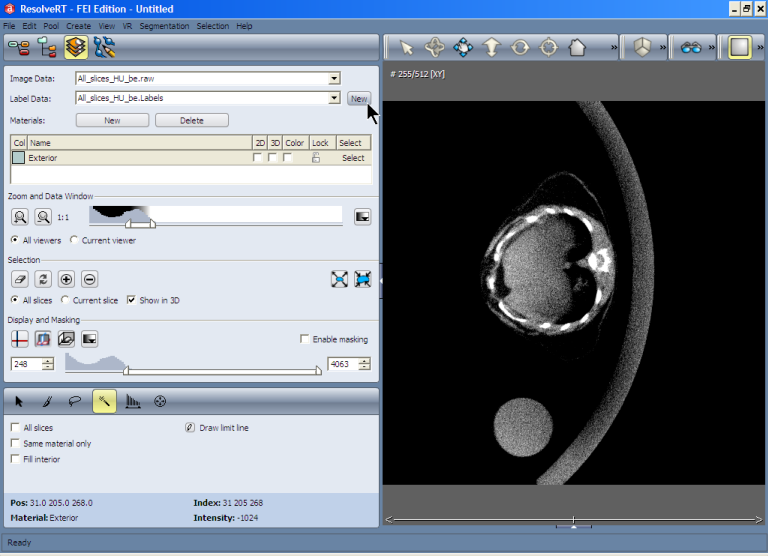Viewport: 768px width, 556px height.
Task: Click the add to selection plus icon
Action: (x=66, y=280)
